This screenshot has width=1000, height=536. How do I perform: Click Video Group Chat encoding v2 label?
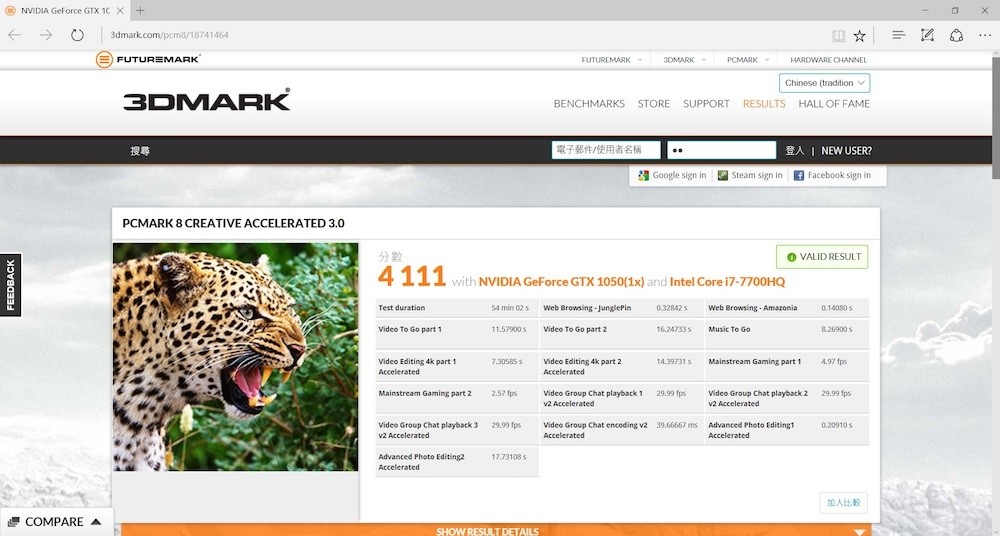click(x=595, y=430)
